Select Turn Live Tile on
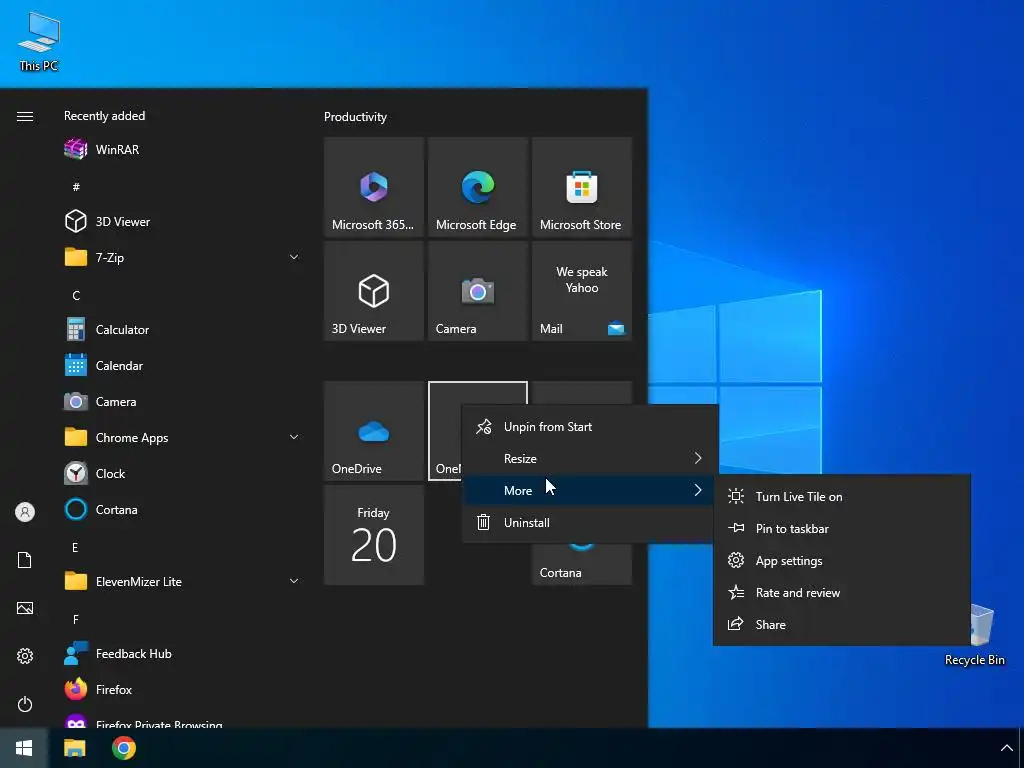This screenshot has height=768, width=1024. pyautogui.click(x=842, y=496)
